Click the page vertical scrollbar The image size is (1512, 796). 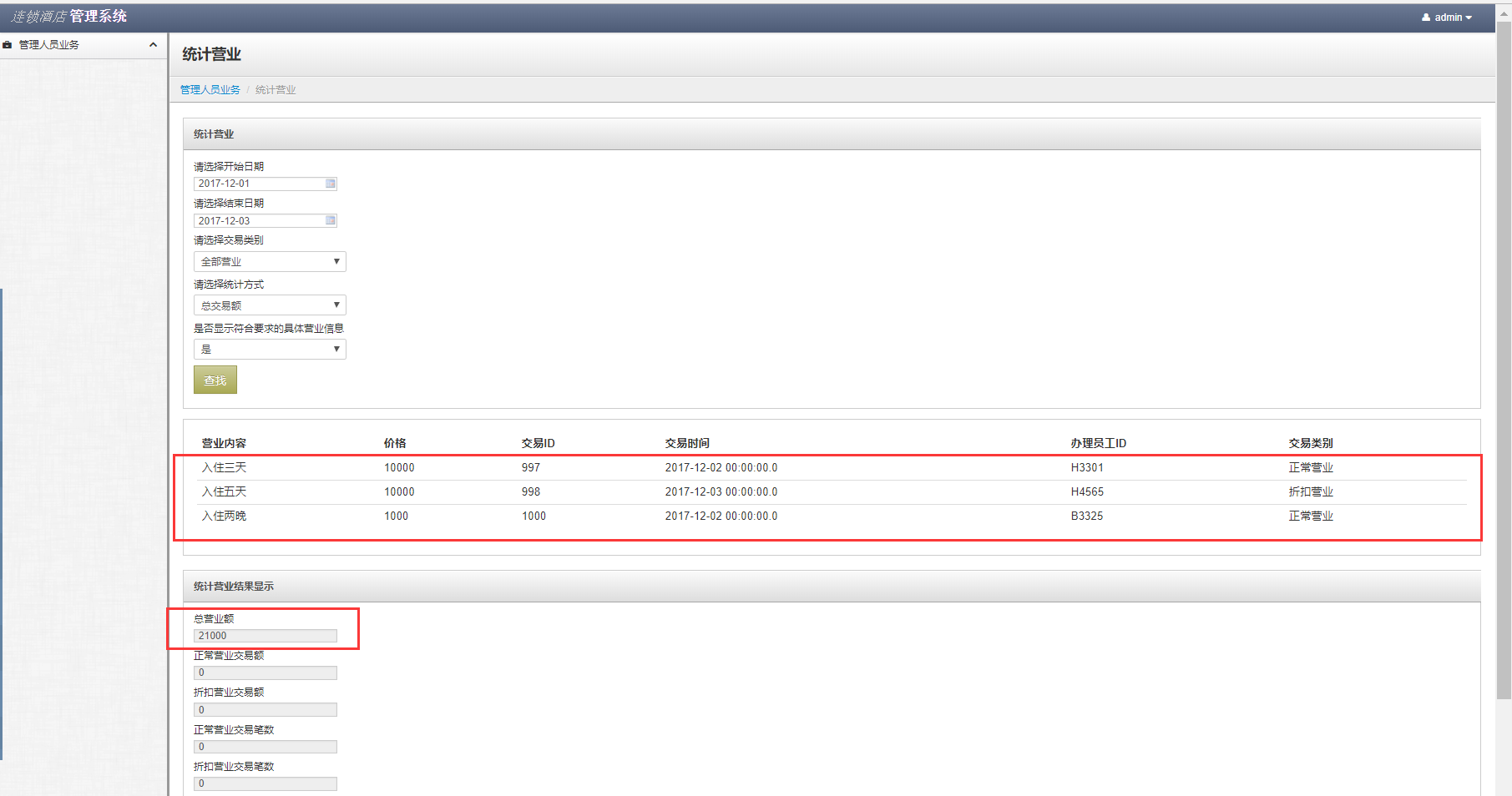[x=1504, y=359]
